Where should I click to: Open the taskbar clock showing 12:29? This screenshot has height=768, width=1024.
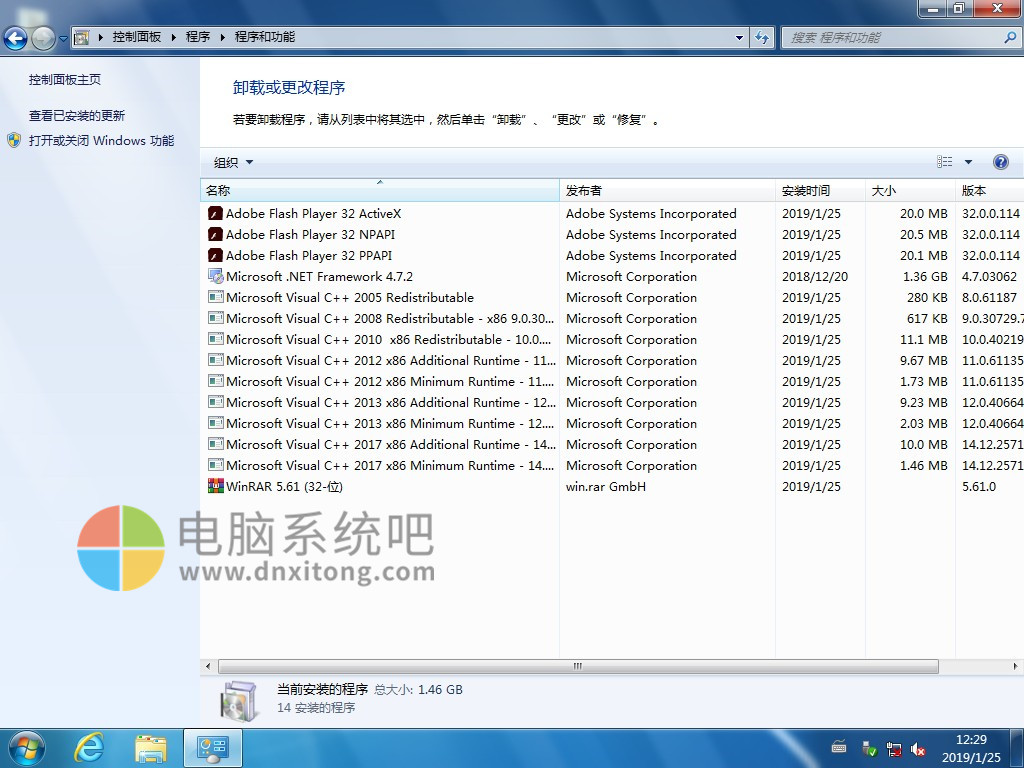(971, 748)
